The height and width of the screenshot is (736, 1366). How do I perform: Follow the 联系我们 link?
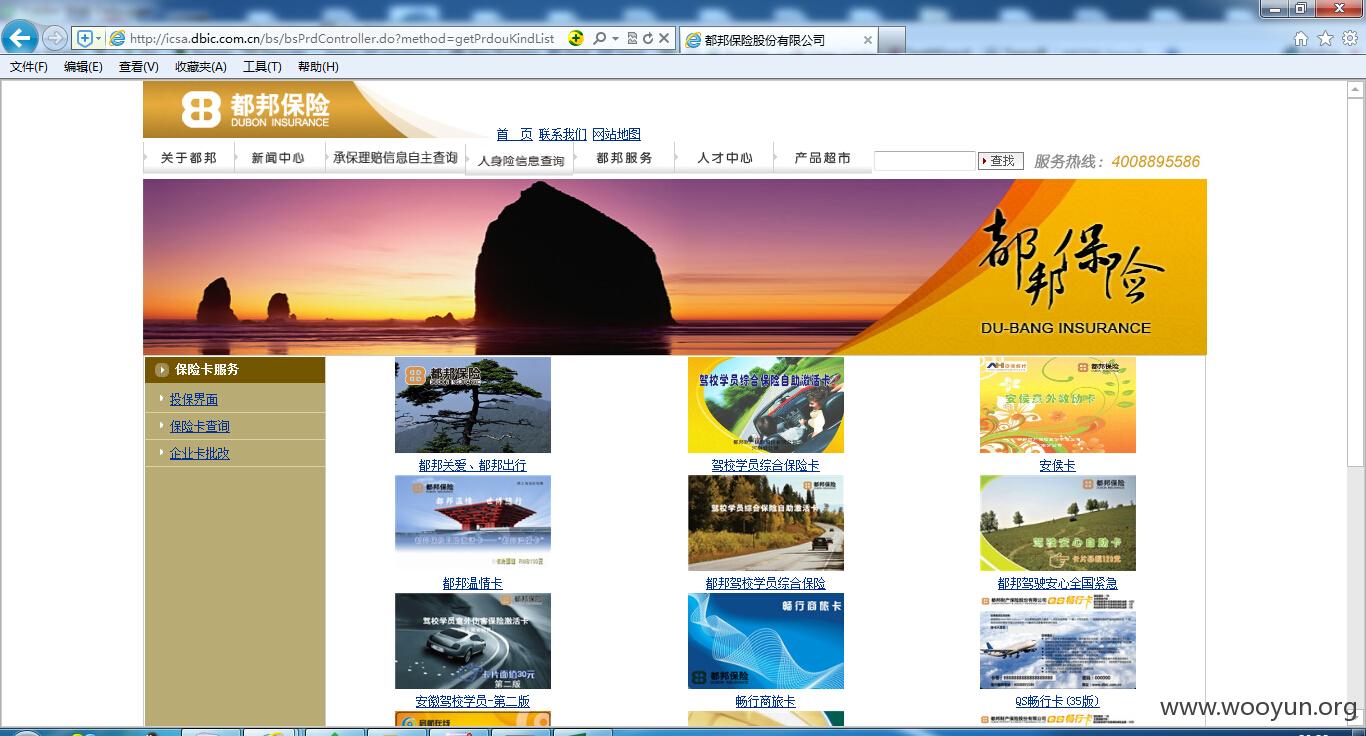[562, 134]
